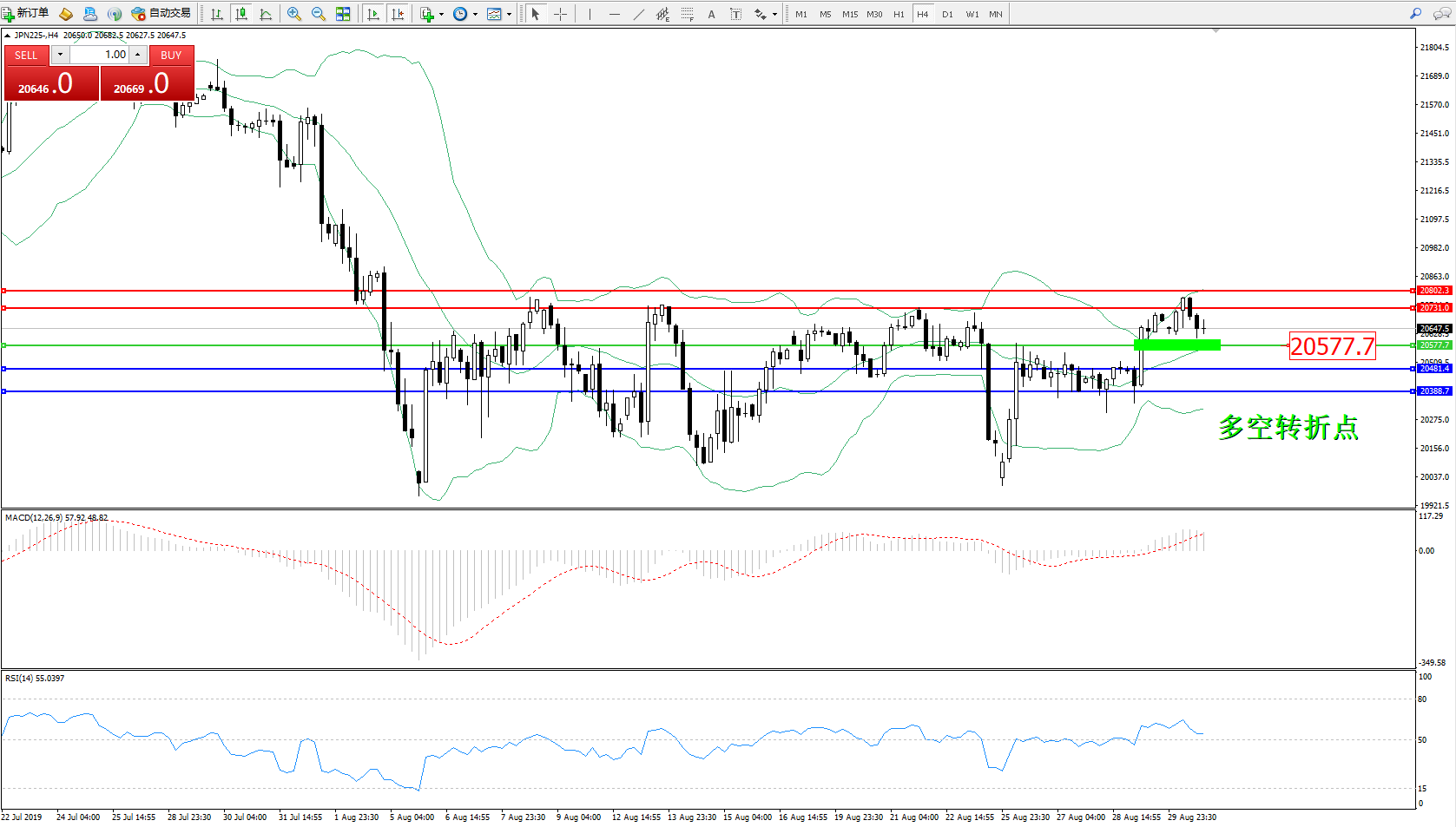Click the New Order (新订单) button
The width and height of the screenshot is (1456, 827).
click(26, 13)
